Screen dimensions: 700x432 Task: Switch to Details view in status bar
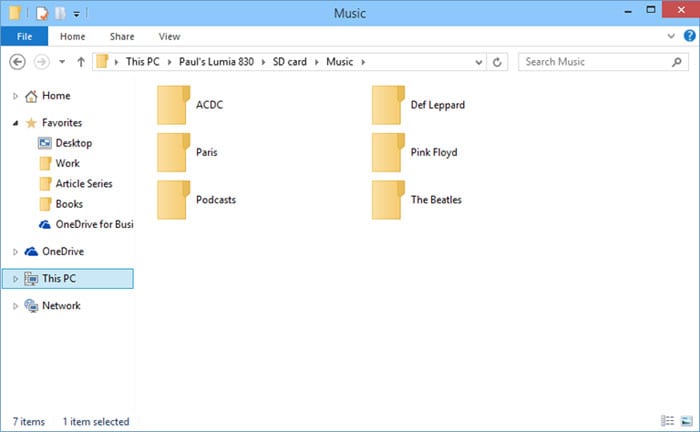tap(667, 421)
